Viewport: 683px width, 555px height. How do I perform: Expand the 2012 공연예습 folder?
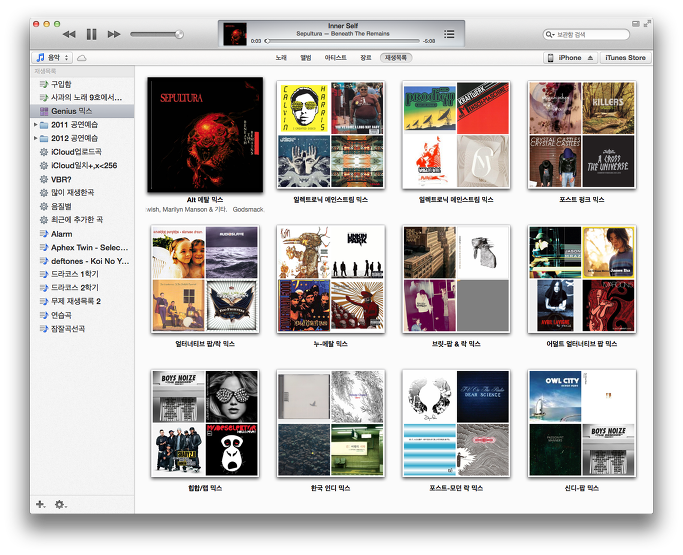[x=35, y=138]
